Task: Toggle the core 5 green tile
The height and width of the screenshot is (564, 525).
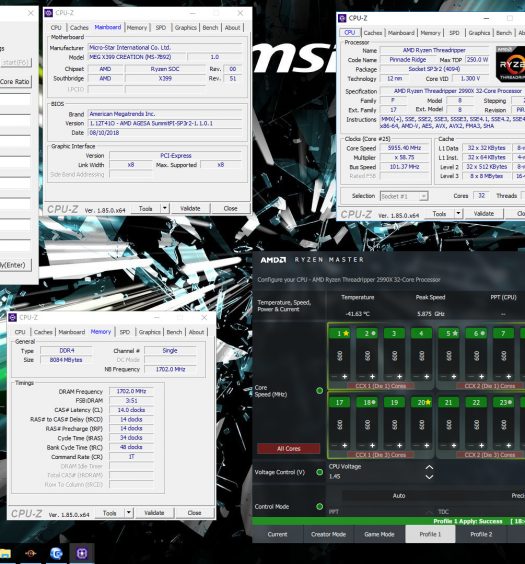Action: pos(449,333)
